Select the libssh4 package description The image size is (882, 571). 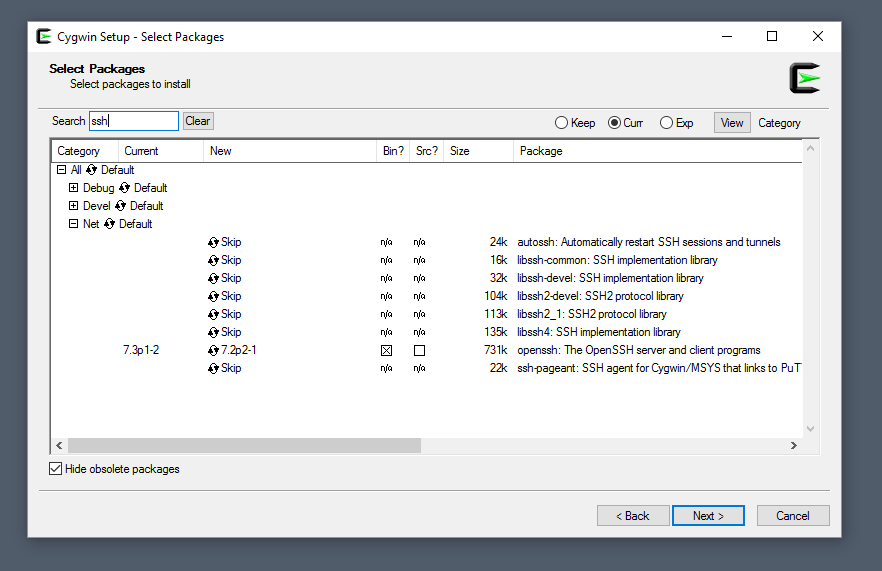point(598,332)
